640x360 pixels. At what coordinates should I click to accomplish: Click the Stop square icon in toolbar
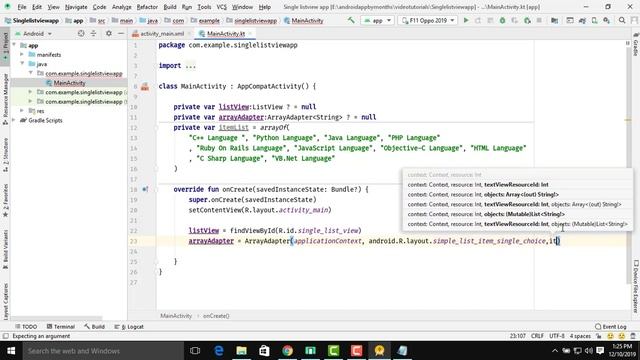point(540,20)
